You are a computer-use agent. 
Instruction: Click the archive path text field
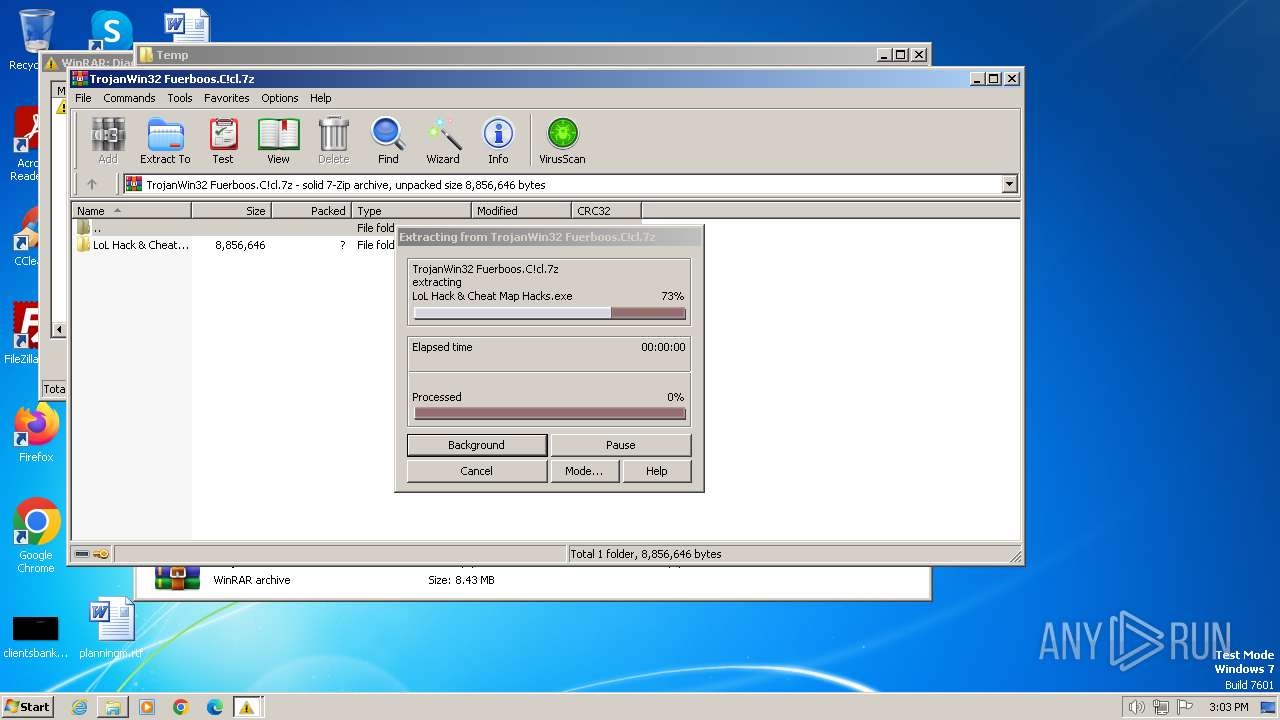(x=562, y=184)
